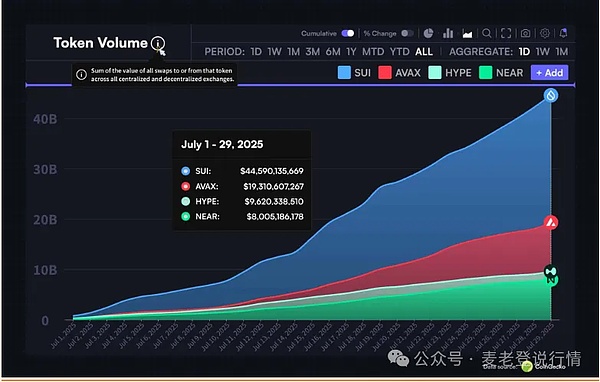Take a chart snapshot with camera icon
Image resolution: width=600 pixels, height=382 pixels.
coord(525,34)
